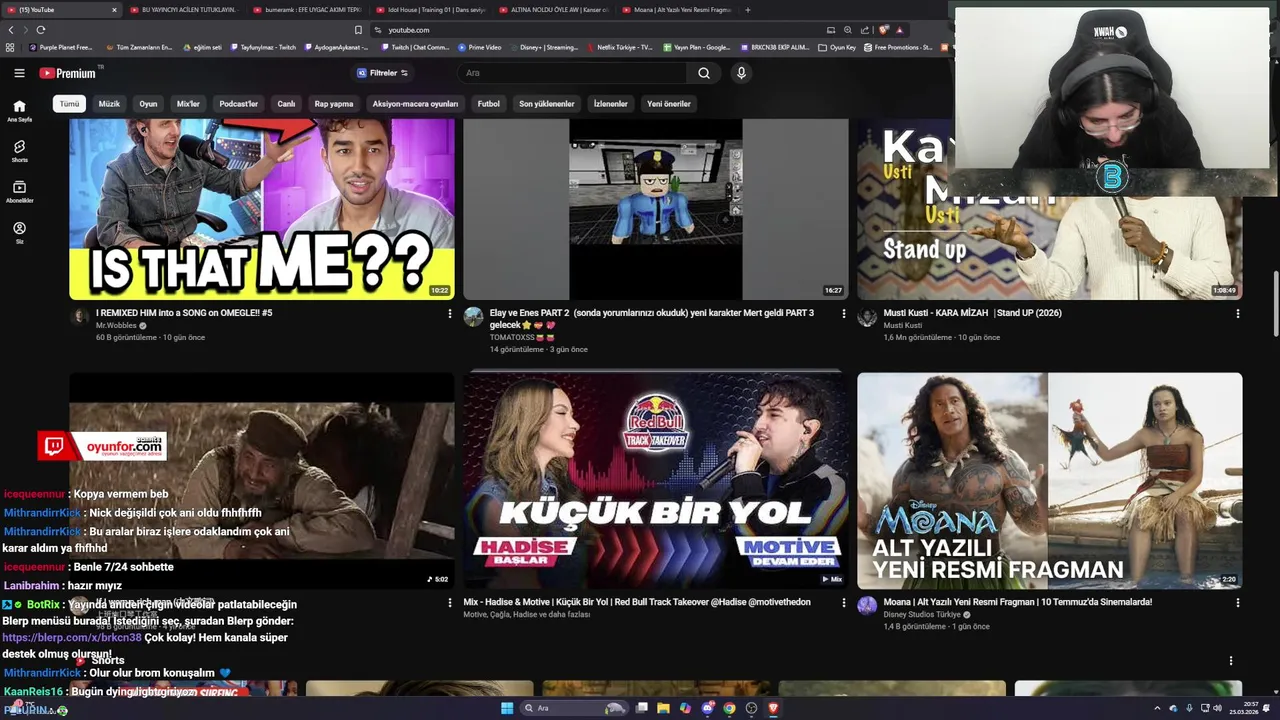This screenshot has width=1280, height=720.
Task: Reload the page in the browser toolbar
Action: click(x=40, y=30)
